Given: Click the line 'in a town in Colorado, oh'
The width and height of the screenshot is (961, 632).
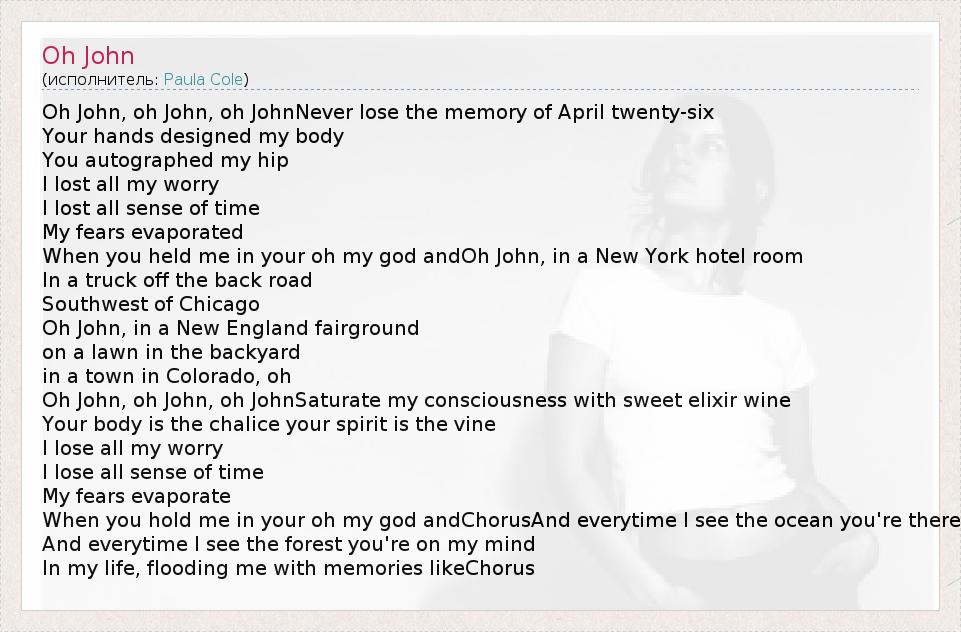Looking at the screenshot, I should point(167,376).
